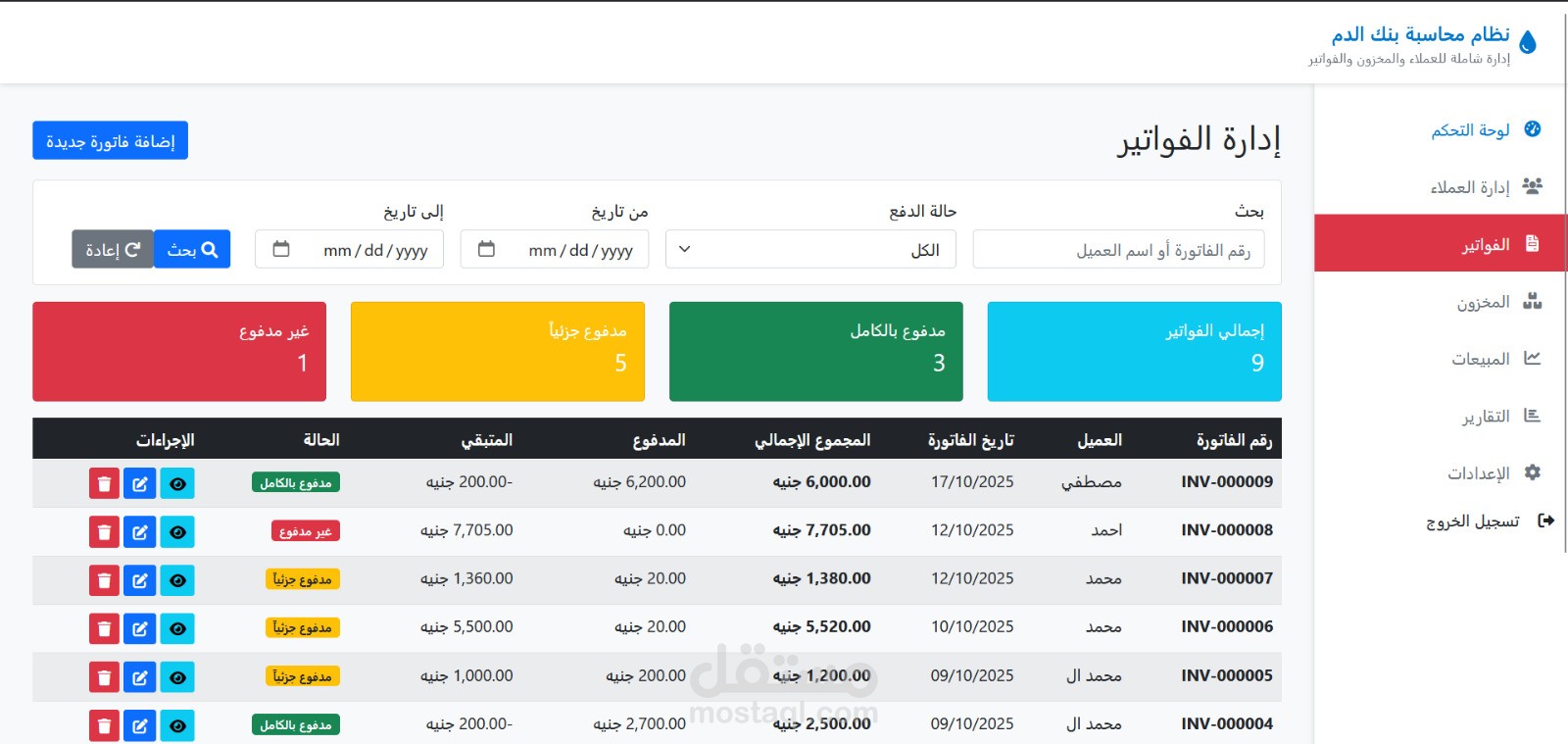Screen dimensions: 1568x744
Task: Edit invoice INV-000005 pencil icon
Action: (140, 676)
